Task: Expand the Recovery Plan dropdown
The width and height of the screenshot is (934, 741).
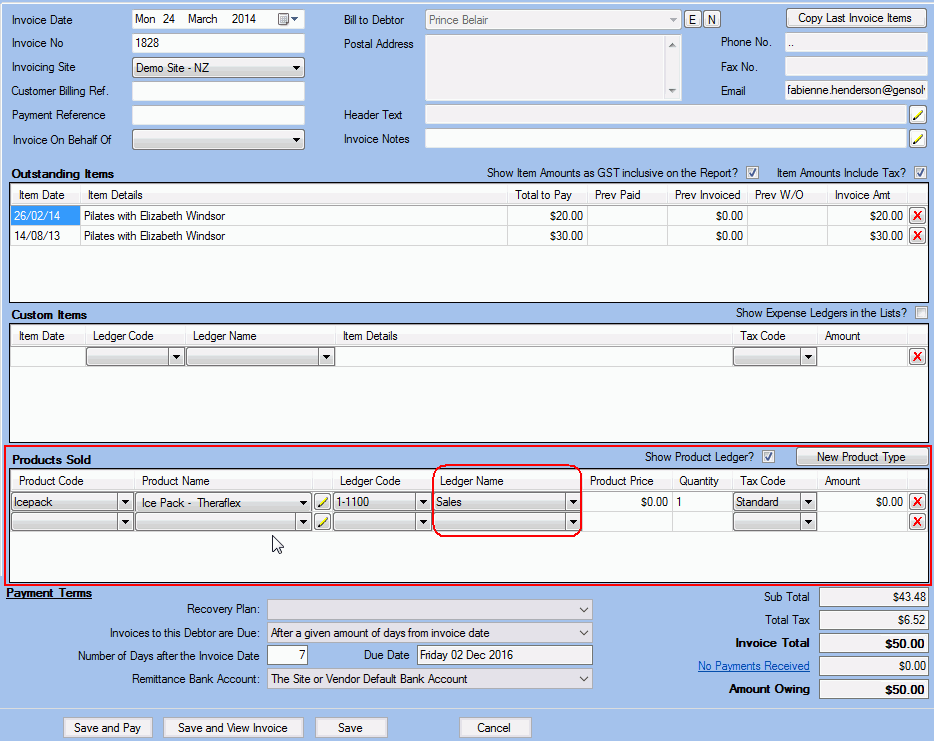Action: tap(584, 609)
